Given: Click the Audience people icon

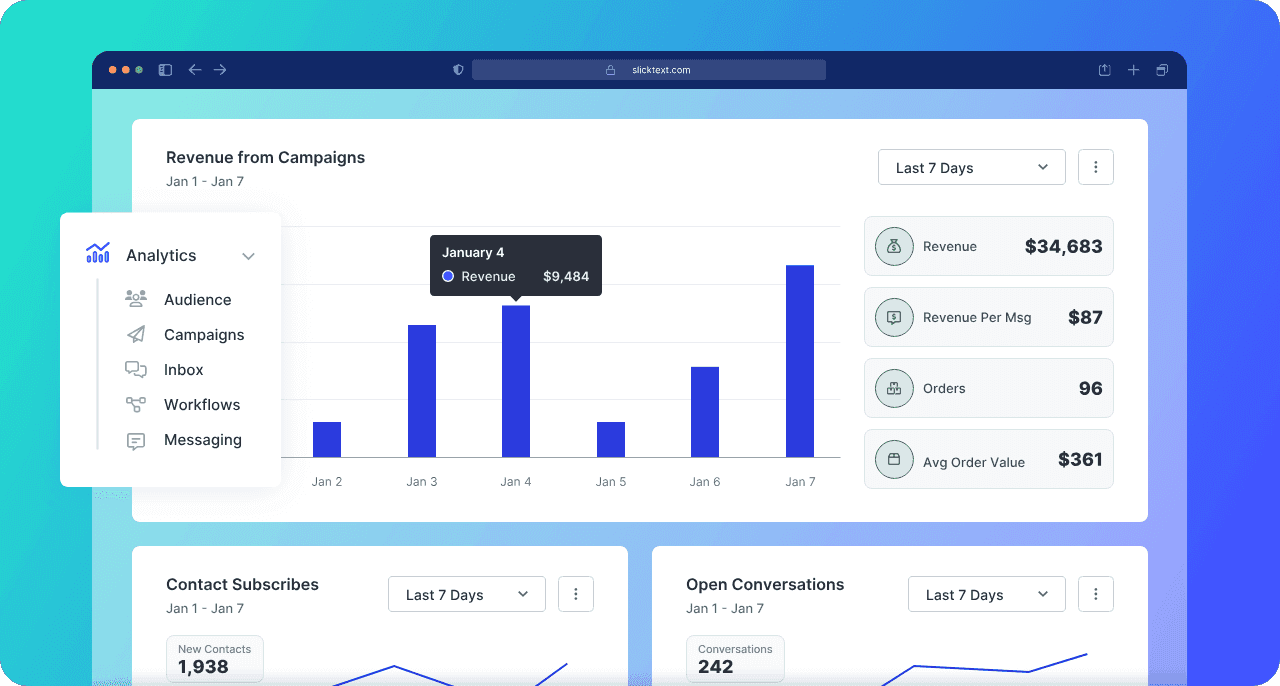Looking at the screenshot, I should pos(136,298).
